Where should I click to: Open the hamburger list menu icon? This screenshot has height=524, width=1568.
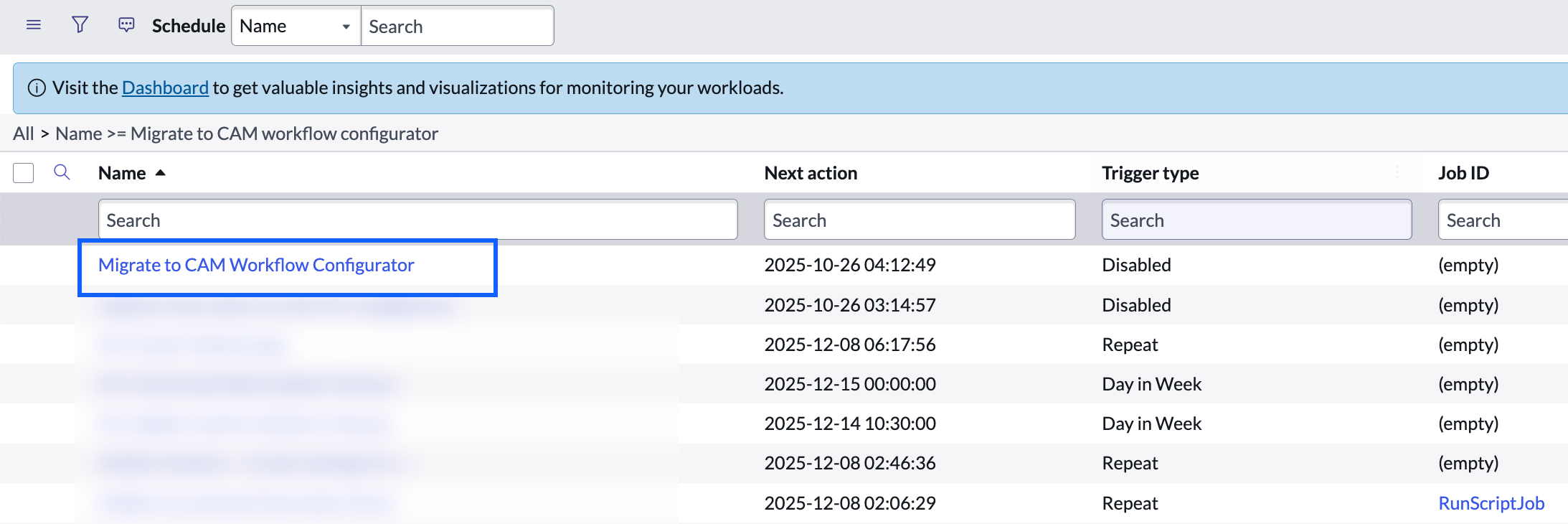pyautogui.click(x=34, y=25)
